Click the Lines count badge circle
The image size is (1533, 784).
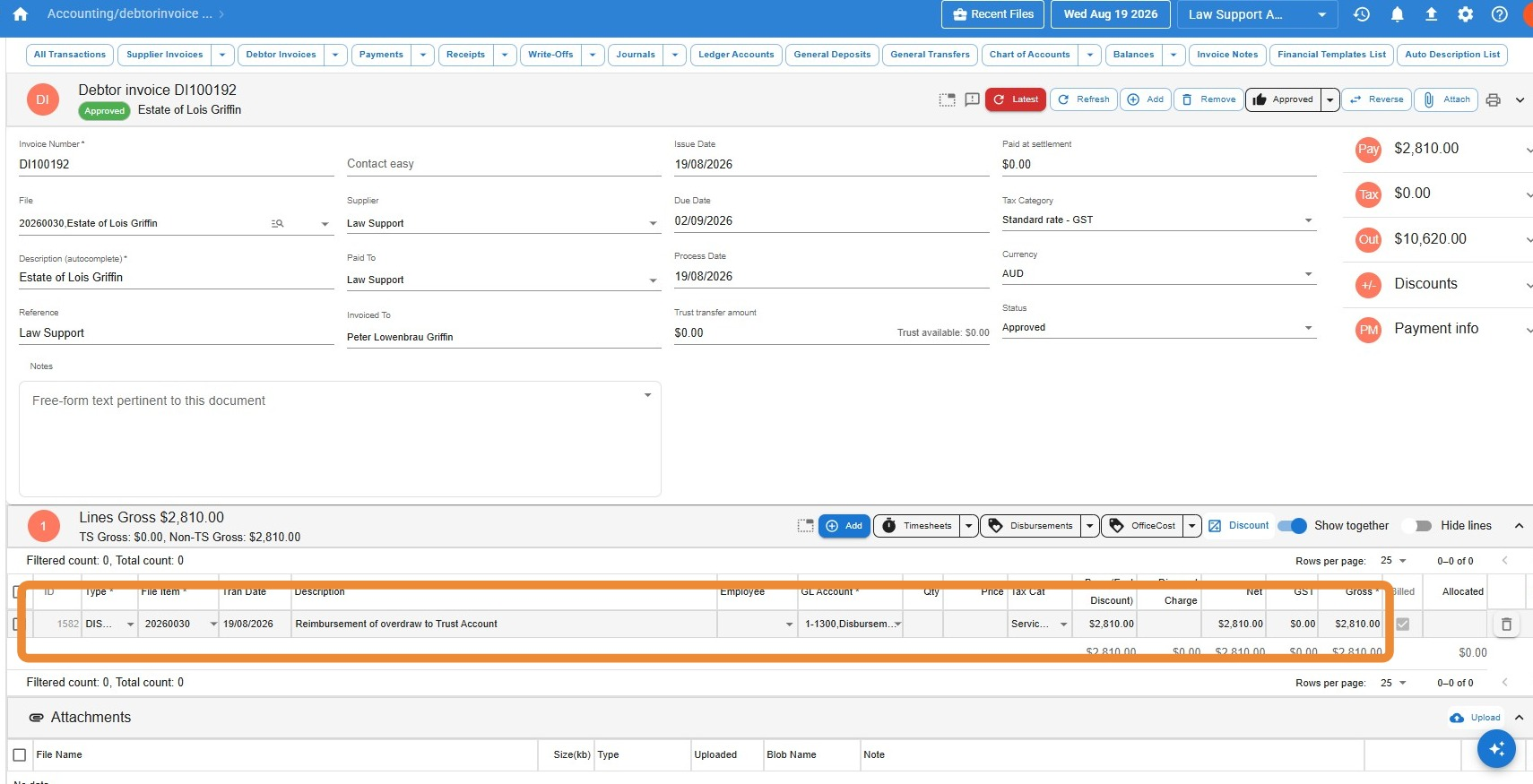(43, 526)
